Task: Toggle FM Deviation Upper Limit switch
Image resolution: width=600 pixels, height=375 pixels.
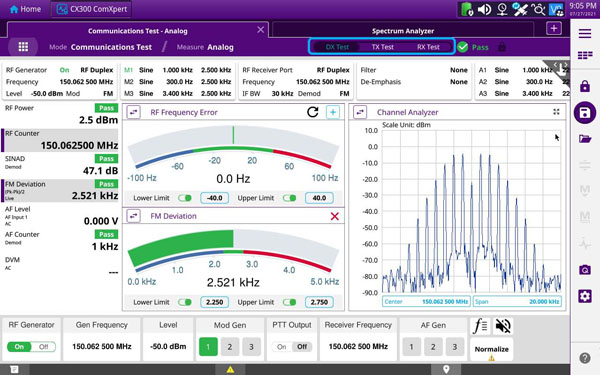Action: [x=289, y=302]
